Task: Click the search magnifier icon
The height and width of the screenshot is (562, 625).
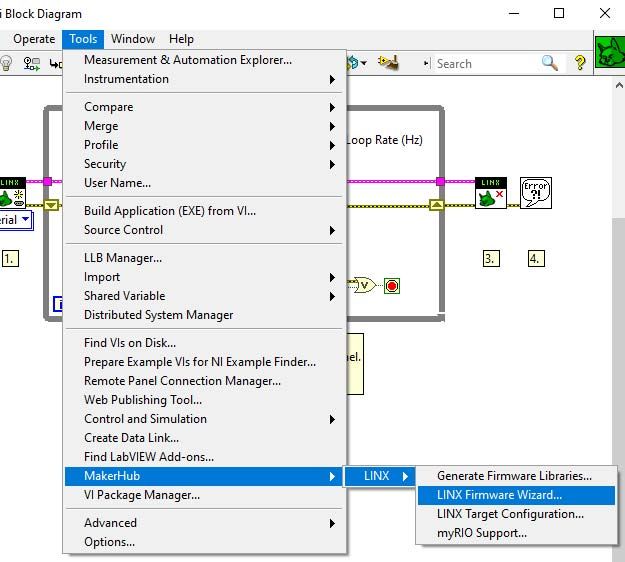Action: (x=550, y=63)
